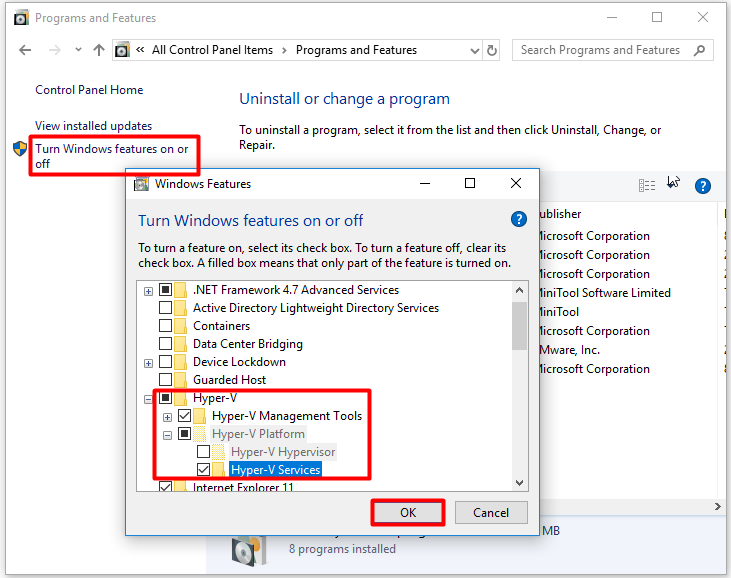Collapse Hyper-V Platform node
The width and height of the screenshot is (731, 578).
click(167, 435)
